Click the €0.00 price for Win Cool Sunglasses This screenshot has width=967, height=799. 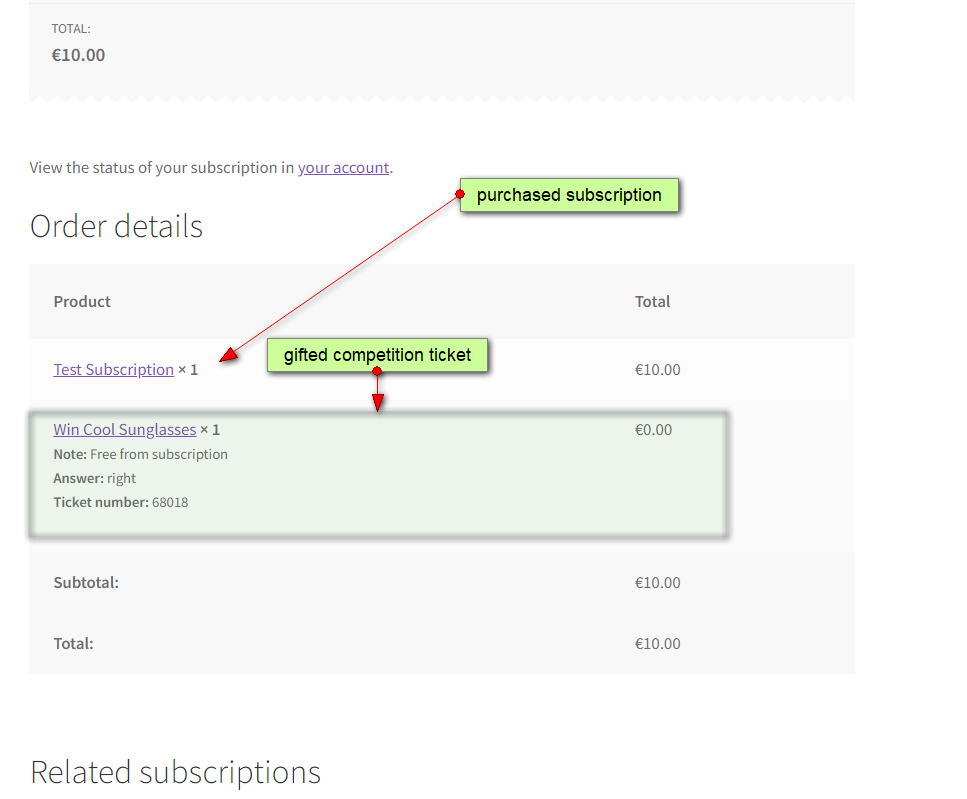[653, 429]
